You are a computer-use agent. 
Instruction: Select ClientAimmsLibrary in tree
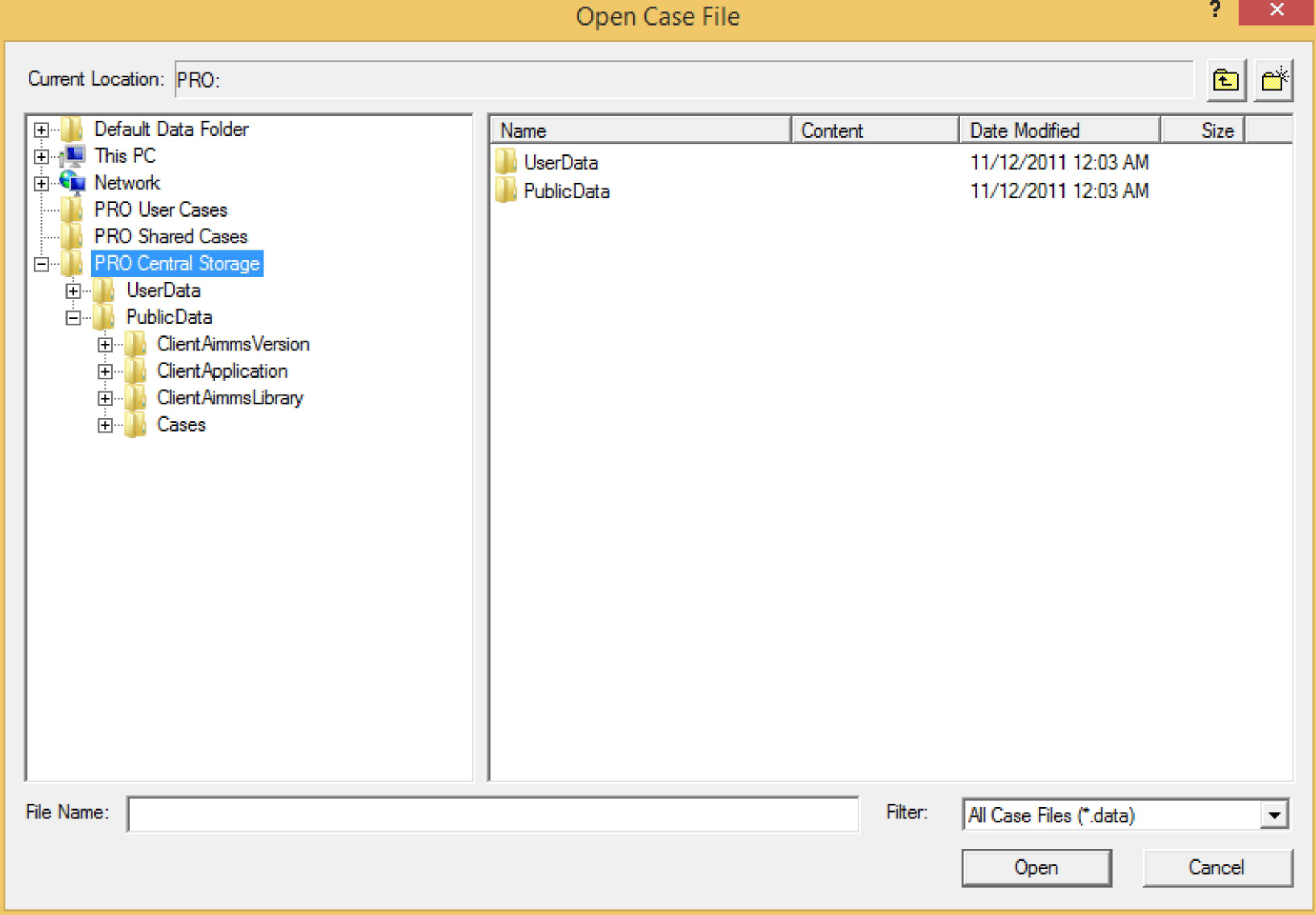point(230,398)
